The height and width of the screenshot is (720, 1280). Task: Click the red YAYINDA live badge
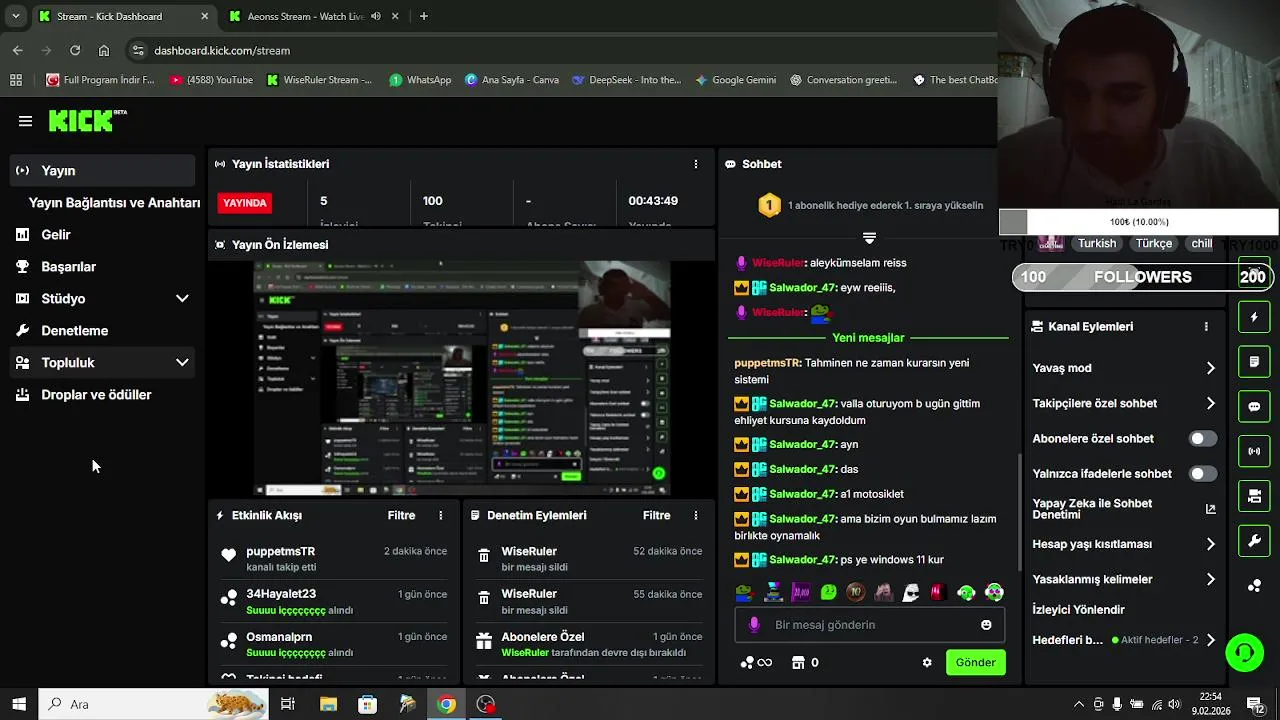coord(245,202)
